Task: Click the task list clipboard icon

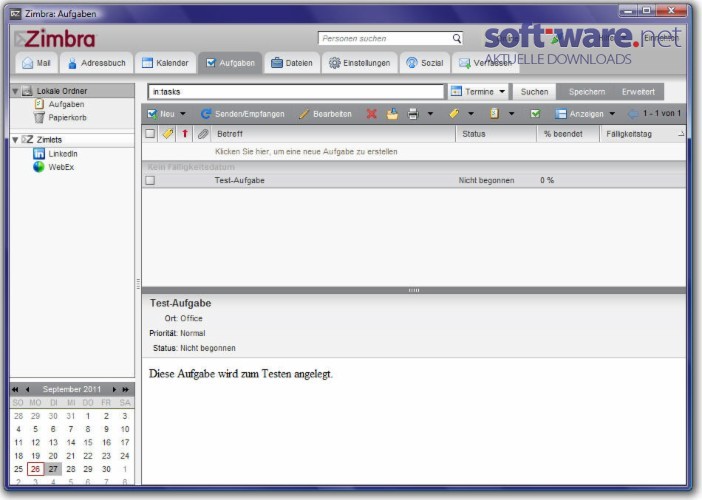Action: tap(494, 114)
